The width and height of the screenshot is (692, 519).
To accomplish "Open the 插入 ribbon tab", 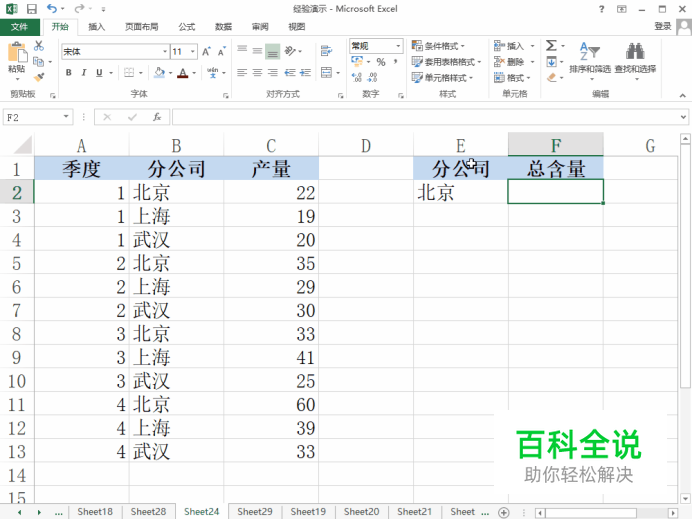I will point(96,27).
